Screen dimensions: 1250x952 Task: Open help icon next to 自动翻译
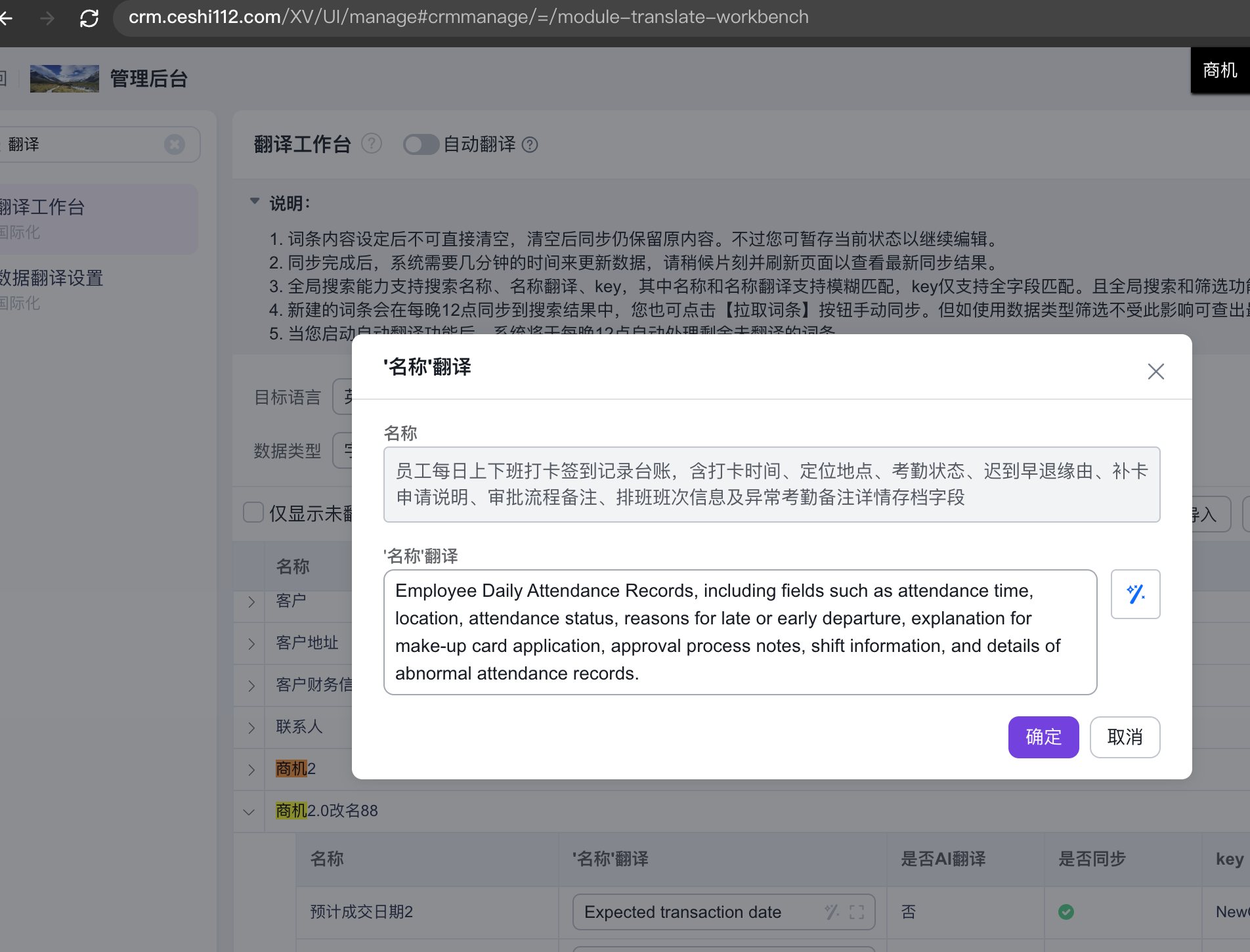click(530, 144)
